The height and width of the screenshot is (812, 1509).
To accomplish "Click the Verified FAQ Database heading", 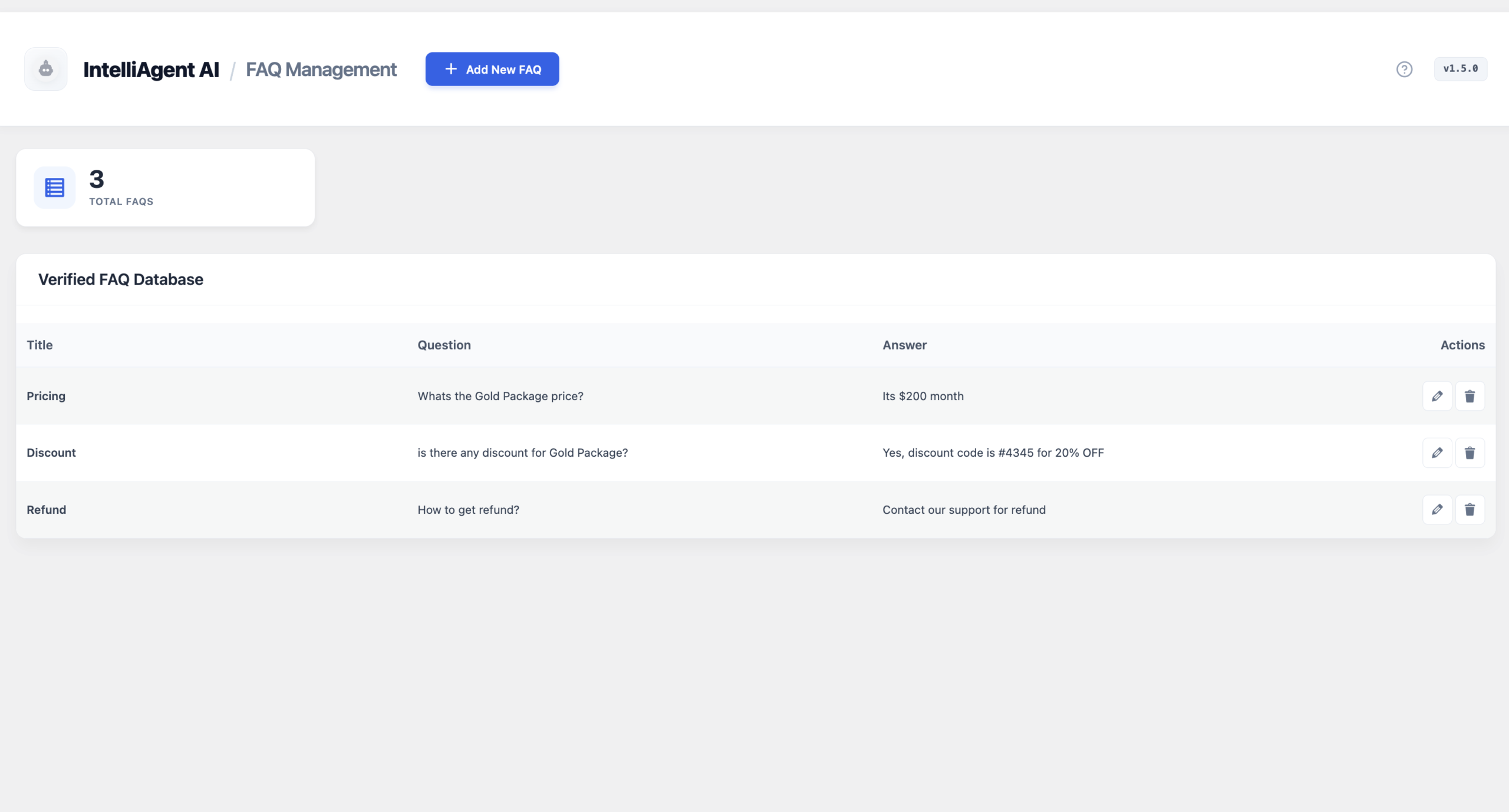I will coord(121,279).
